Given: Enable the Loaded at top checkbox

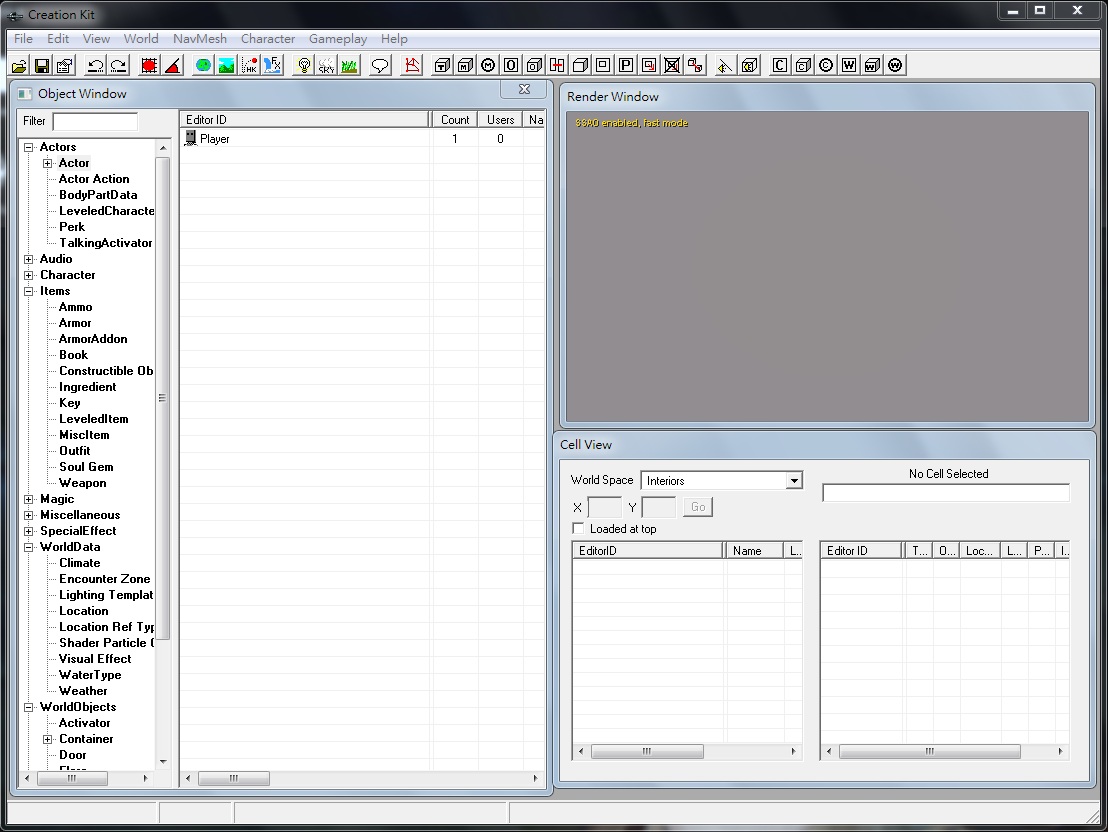Looking at the screenshot, I should pyautogui.click(x=578, y=528).
